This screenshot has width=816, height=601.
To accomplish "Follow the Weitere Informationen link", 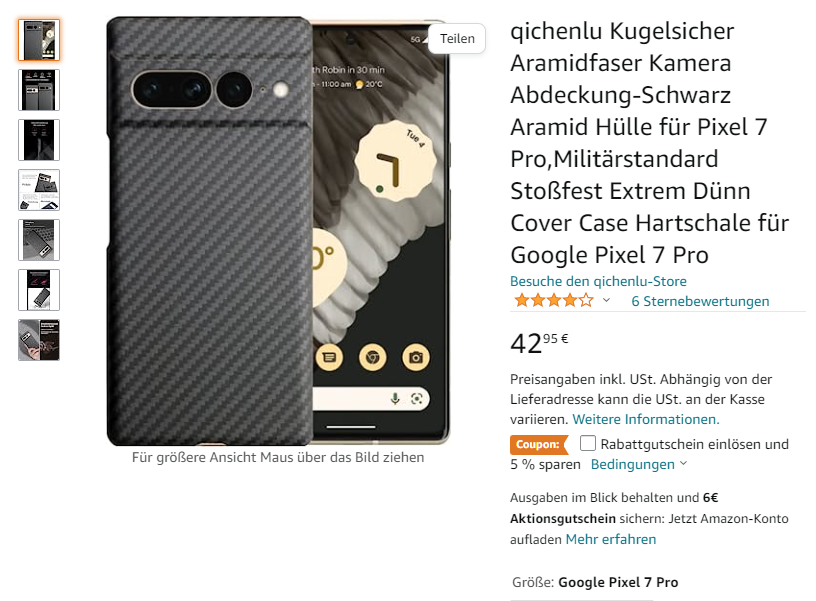I will (x=646, y=419).
